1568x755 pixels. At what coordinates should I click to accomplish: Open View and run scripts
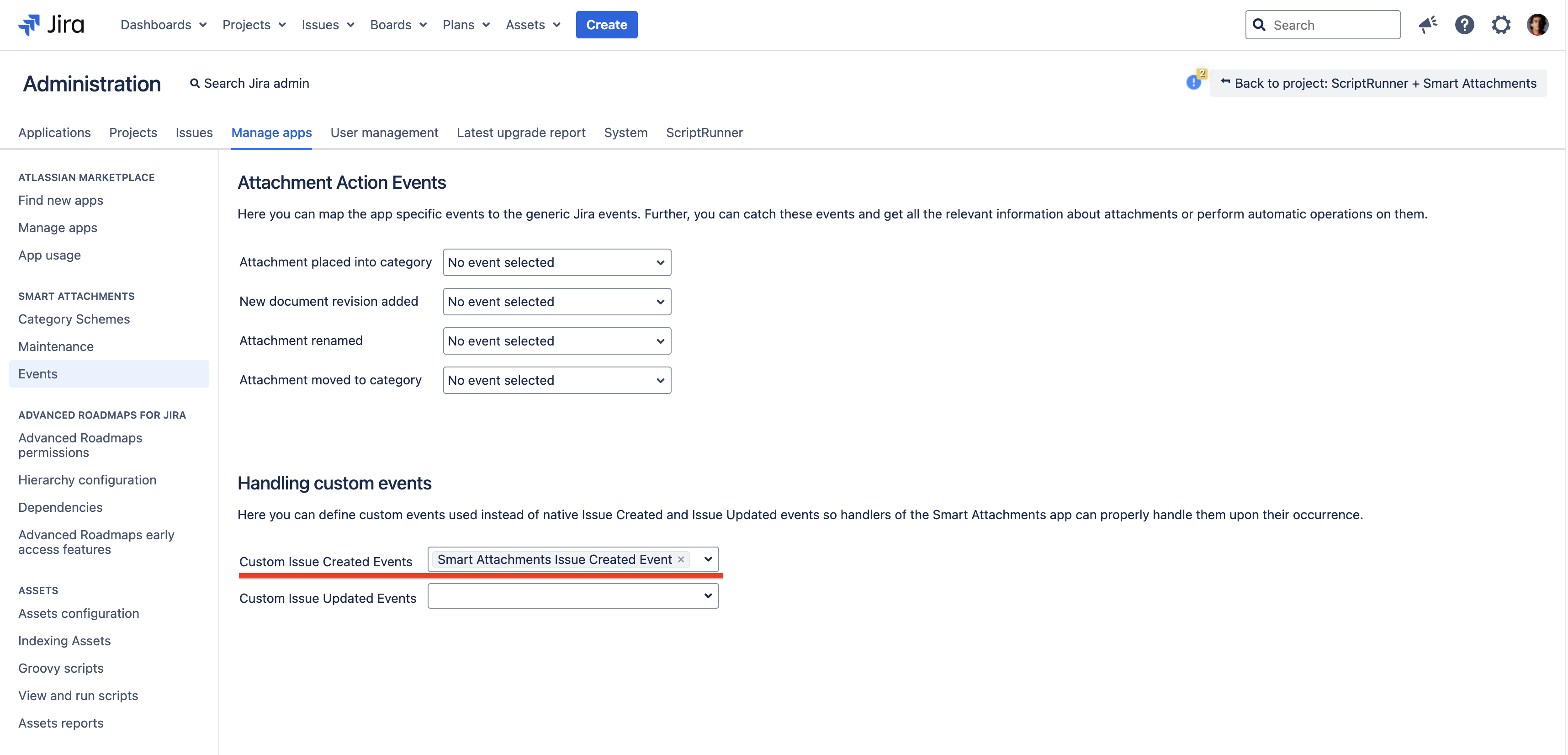[x=78, y=695]
